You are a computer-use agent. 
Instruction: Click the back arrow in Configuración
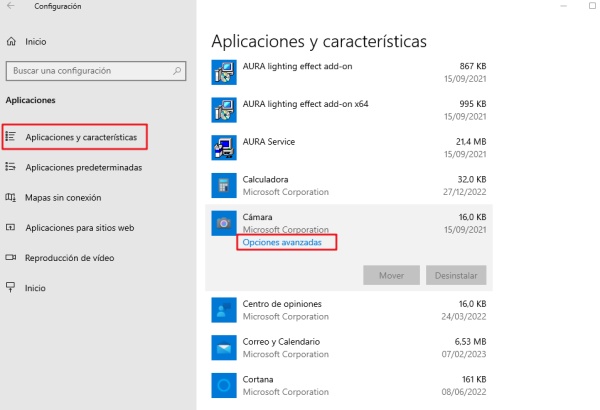click(x=12, y=7)
